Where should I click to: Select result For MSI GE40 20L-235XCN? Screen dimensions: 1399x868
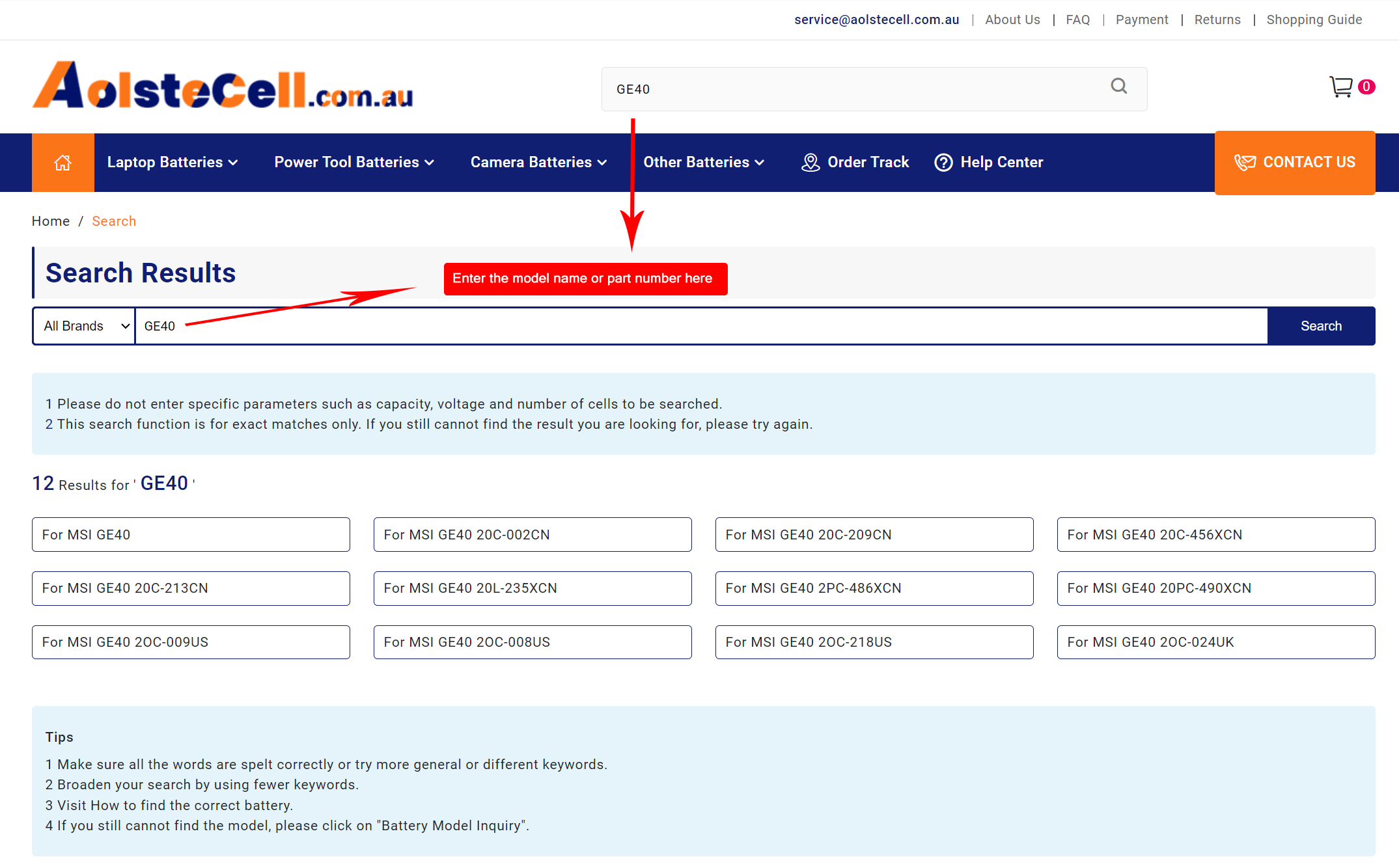[533, 588]
